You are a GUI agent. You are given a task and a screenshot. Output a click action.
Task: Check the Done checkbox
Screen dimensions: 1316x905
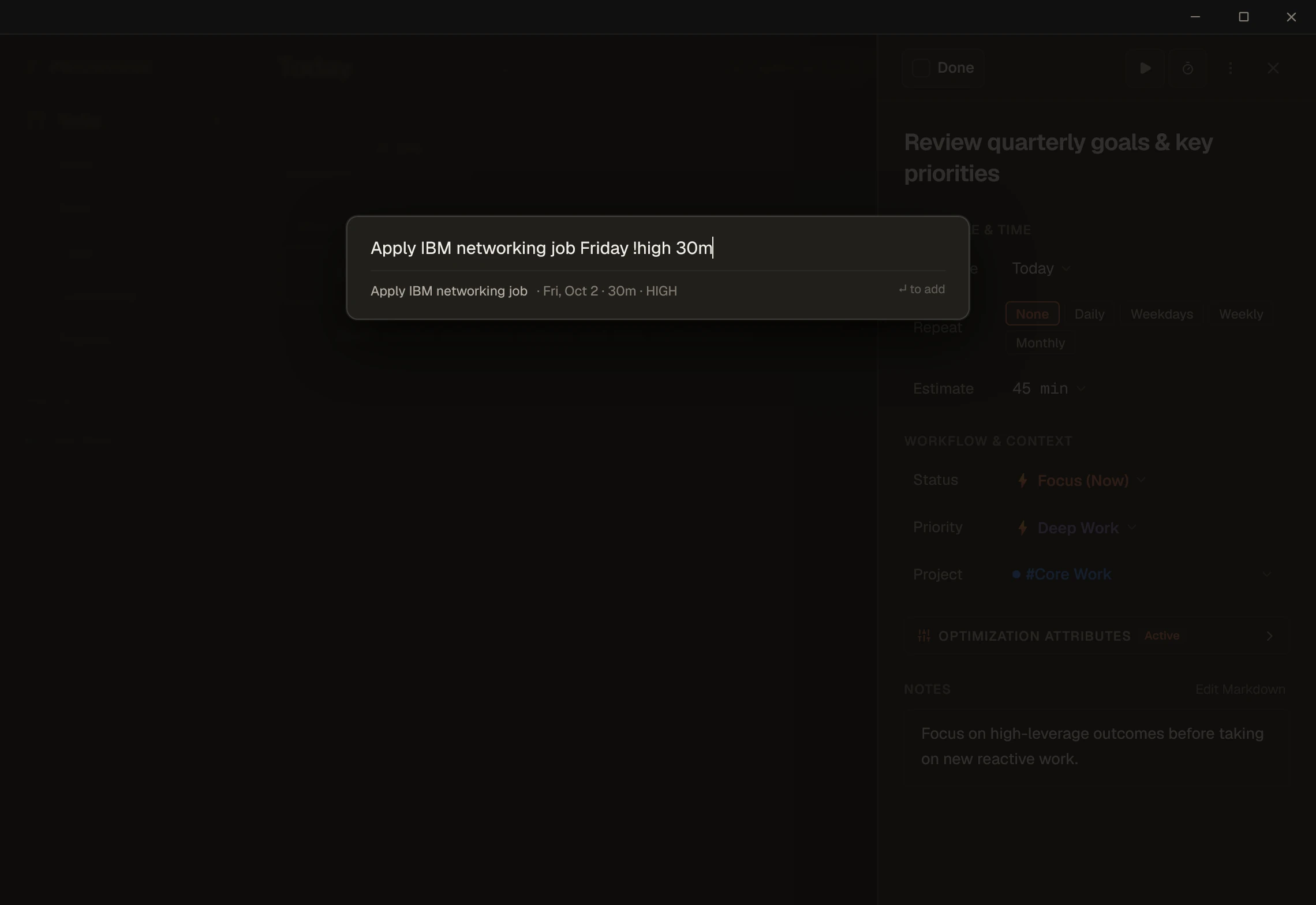pos(921,68)
